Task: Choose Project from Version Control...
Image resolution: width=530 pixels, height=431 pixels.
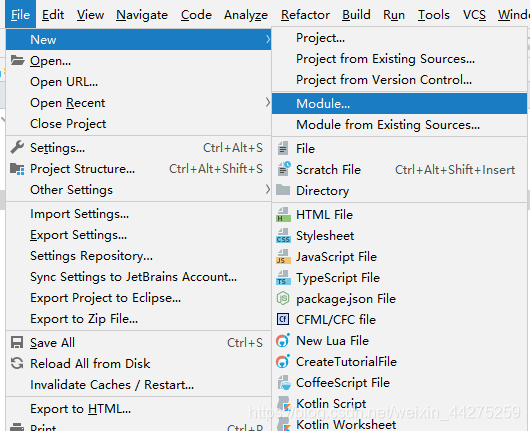Action: [x=400, y=80]
